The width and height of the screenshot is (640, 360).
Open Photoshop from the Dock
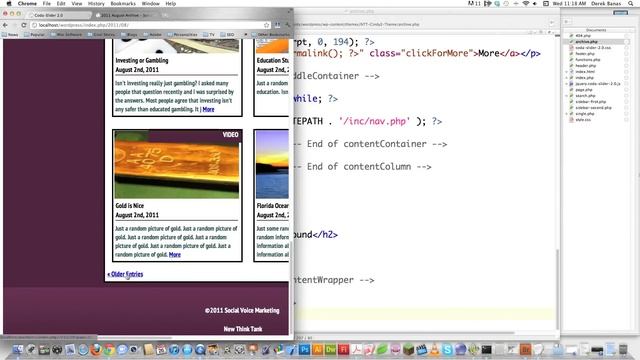304,350
